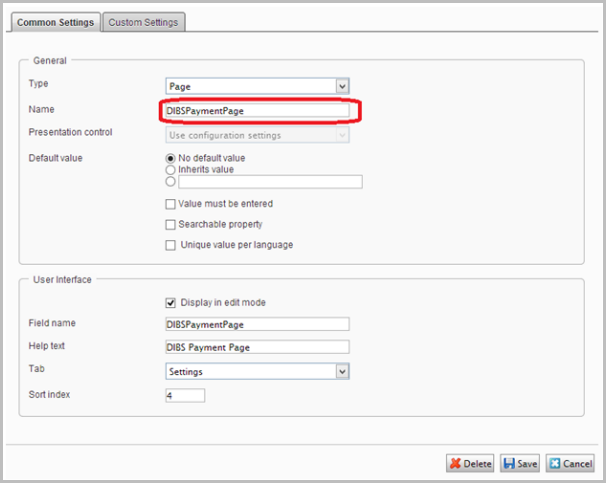Switch to the Custom Settings tab
This screenshot has height=483, width=606.
144,22
